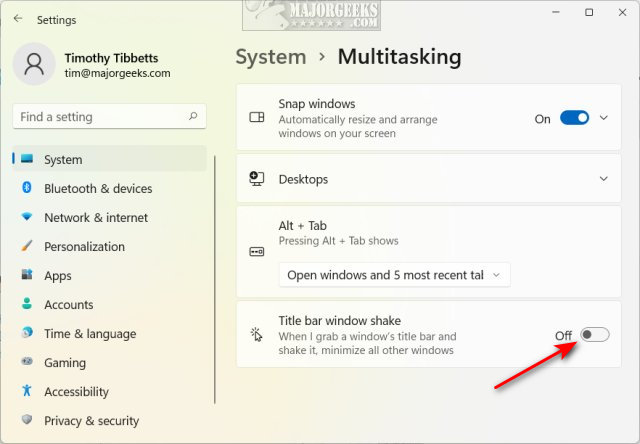
Task: Click the System breadcrumb link
Action: click(270, 56)
